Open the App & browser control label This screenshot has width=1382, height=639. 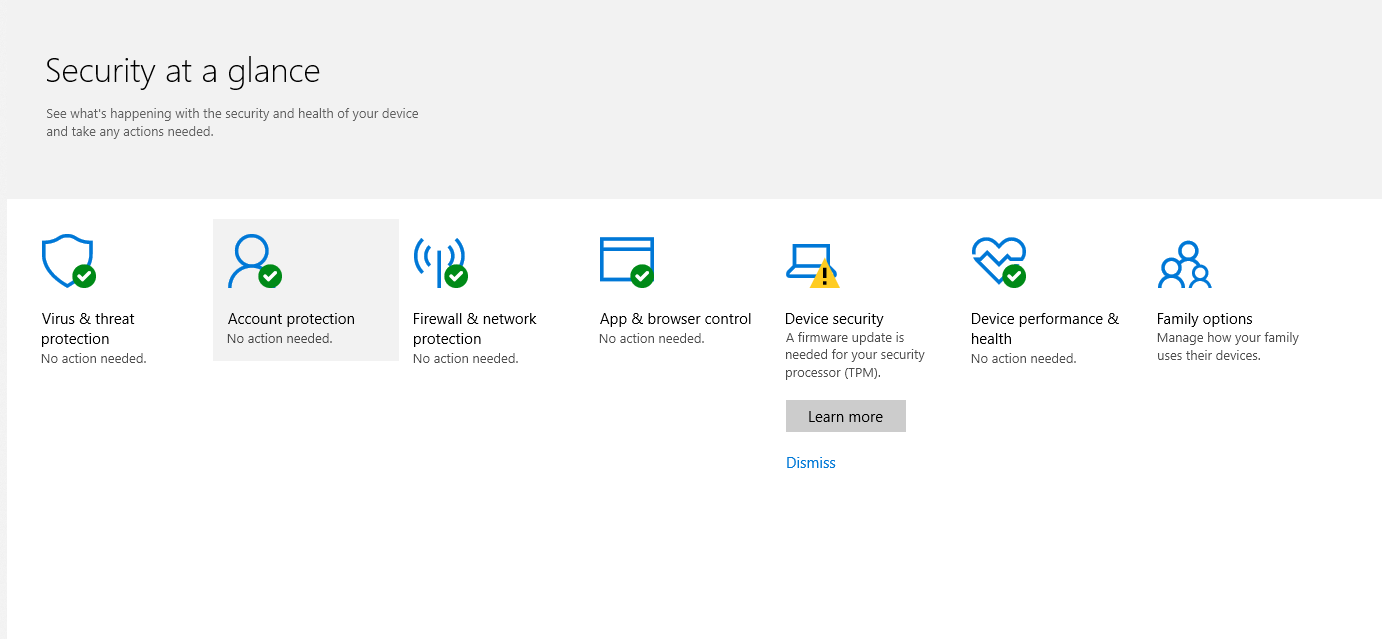(675, 319)
